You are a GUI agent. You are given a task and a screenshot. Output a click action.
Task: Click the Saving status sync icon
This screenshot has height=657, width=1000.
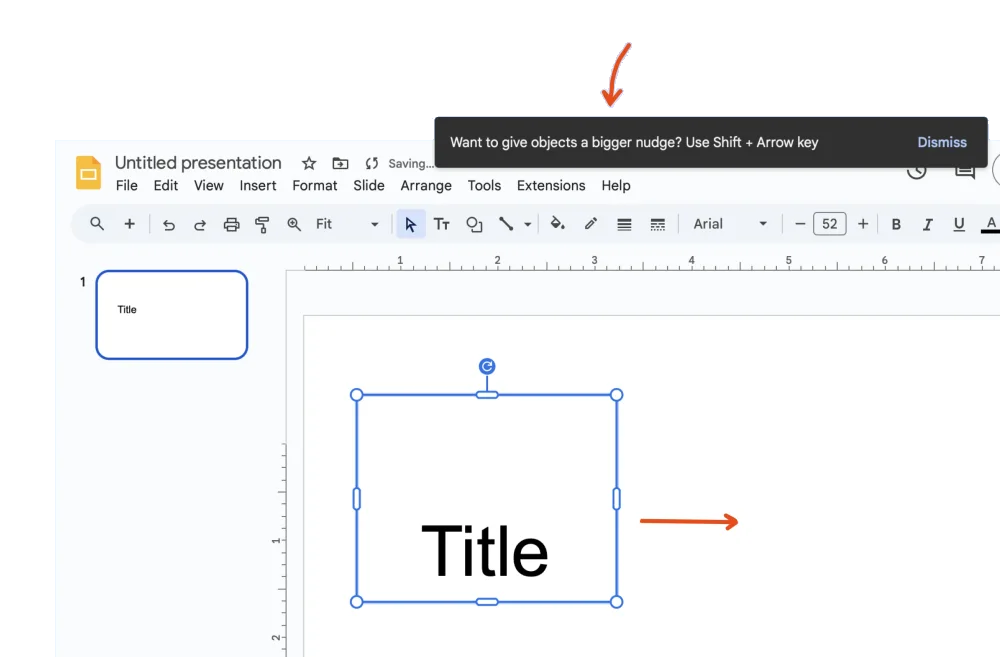pos(372,163)
